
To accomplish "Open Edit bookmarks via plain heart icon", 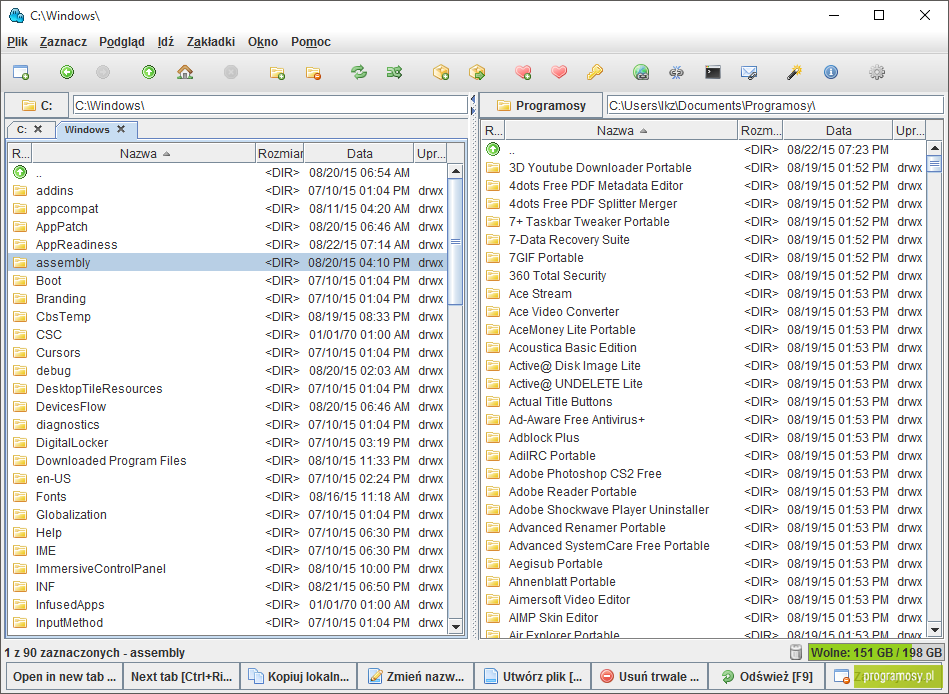I will 559,73.
